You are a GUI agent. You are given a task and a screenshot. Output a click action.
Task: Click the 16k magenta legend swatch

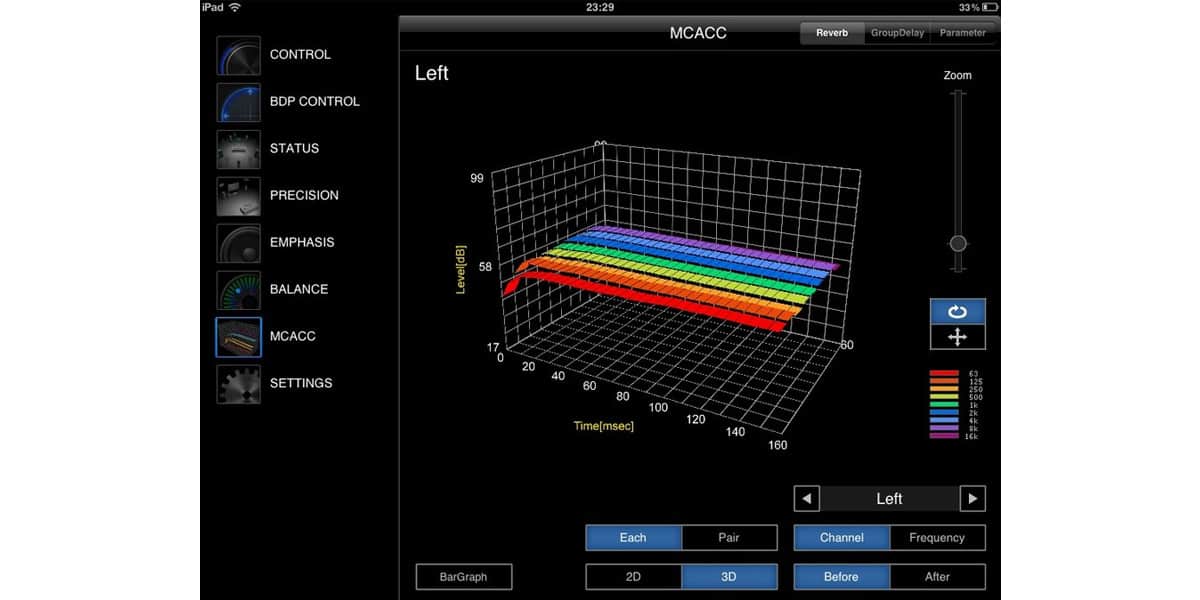click(945, 437)
